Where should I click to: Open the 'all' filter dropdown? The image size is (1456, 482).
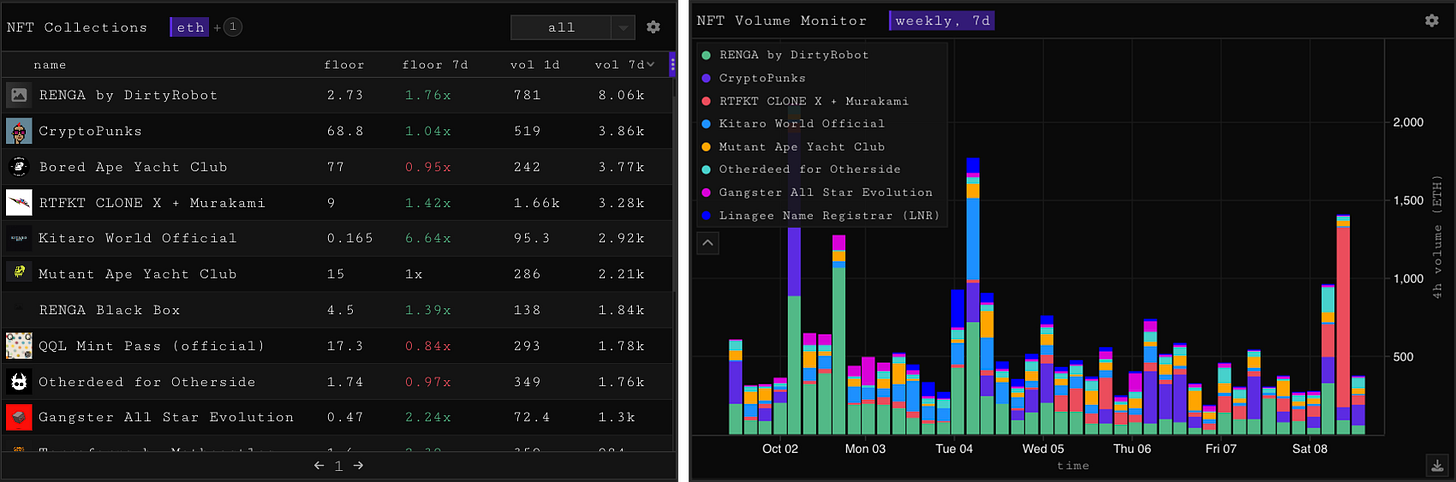click(572, 27)
